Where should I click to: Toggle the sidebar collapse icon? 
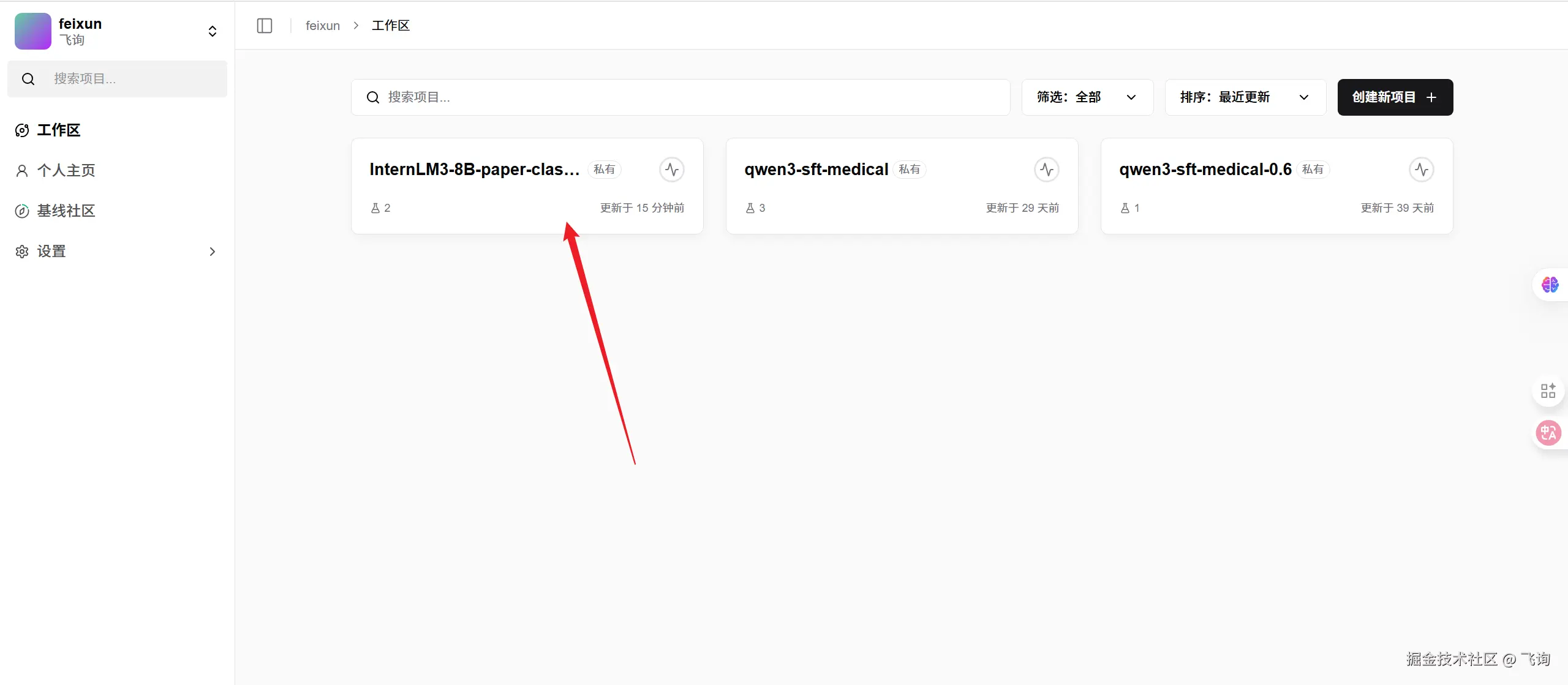pos(265,26)
